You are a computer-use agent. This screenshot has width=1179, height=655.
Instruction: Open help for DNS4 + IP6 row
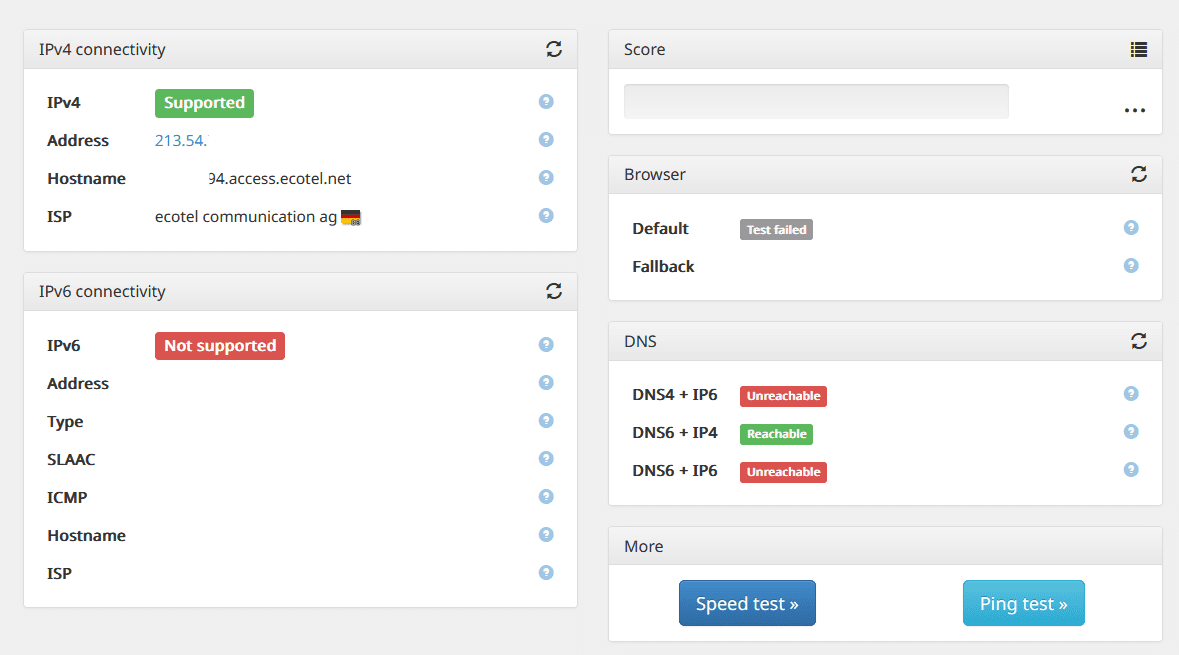(x=1131, y=394)
